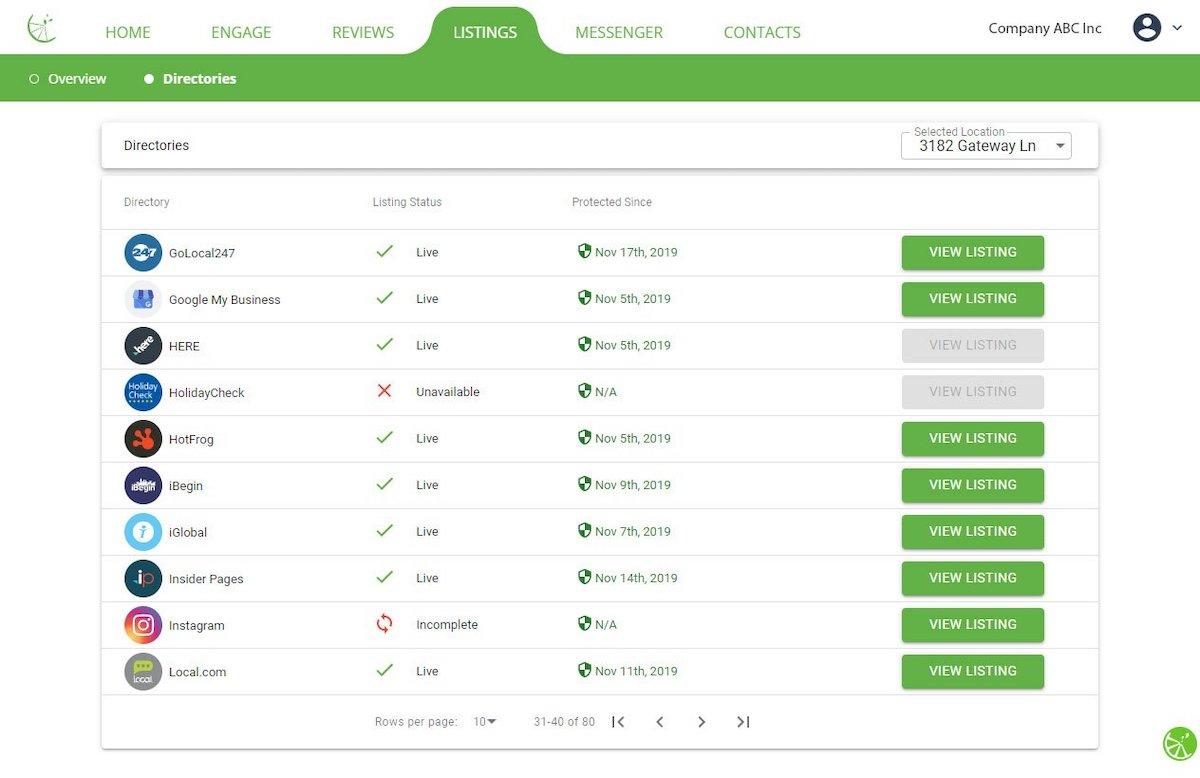Click the Listing Status column header
The image size is (1200, 778).
pyautogui.click(x=407, y=202)
